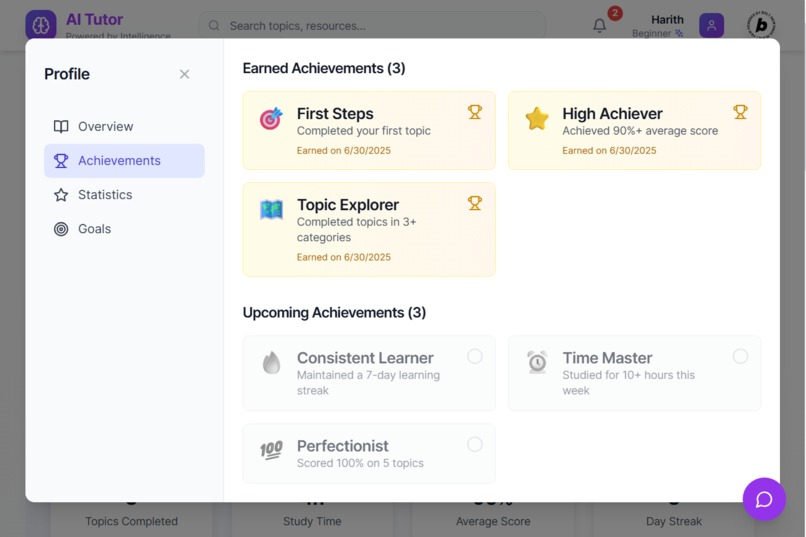Click the Goals target icon
Screen dimensions: 806x537
coord(61,229)
